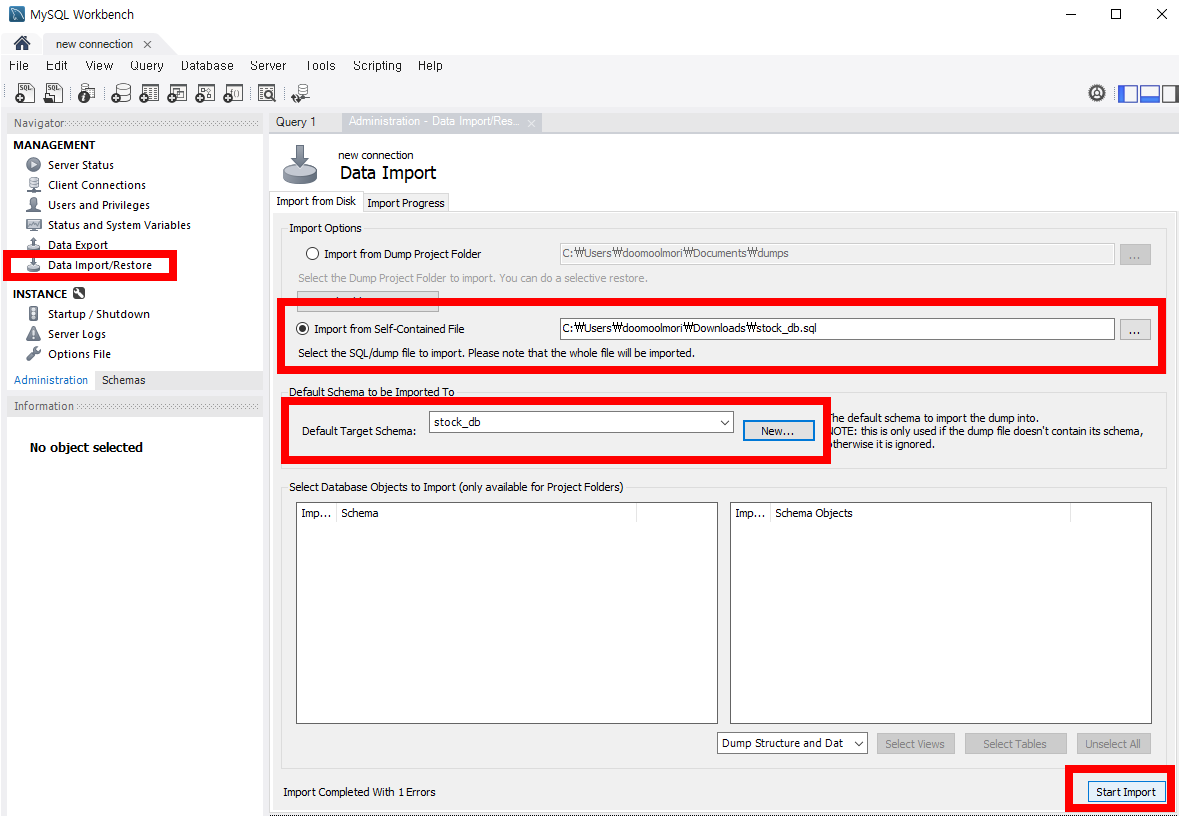Click the Options File wrench icon
This screenshot has width=1179, height=816.
(x=34, y=353)
